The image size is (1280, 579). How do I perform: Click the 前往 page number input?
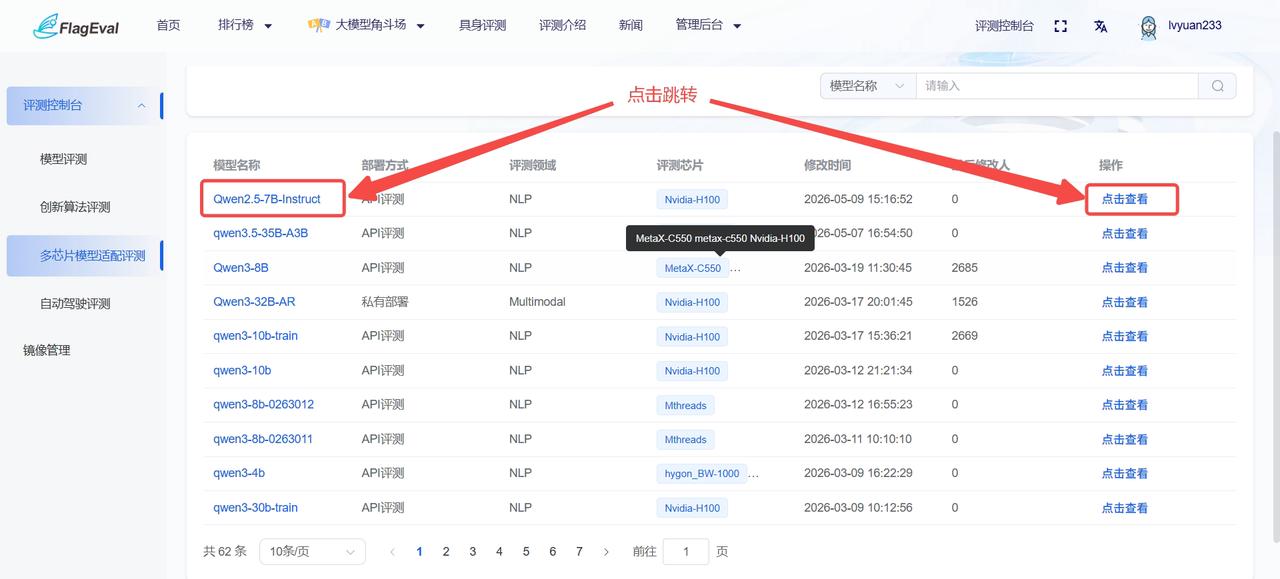(x=685, y=551)
